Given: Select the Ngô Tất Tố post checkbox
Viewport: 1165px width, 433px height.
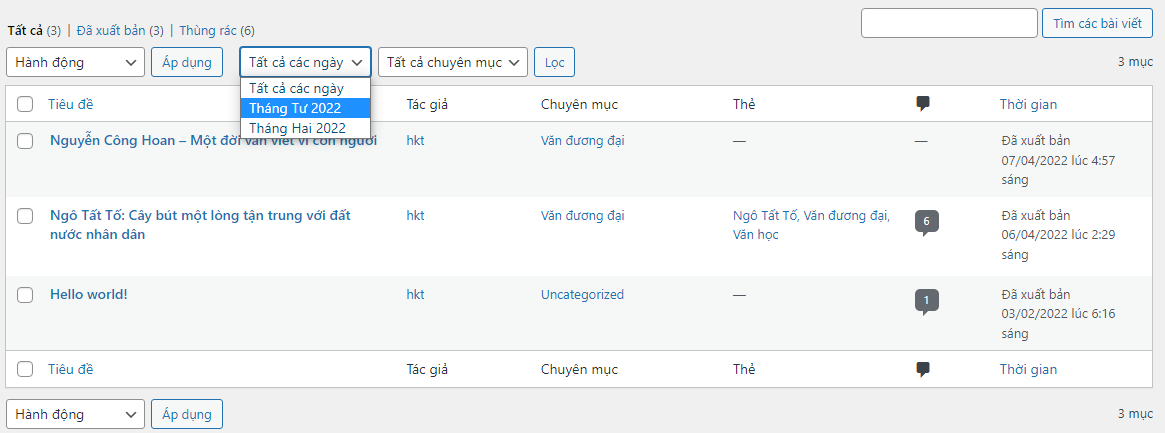Looking at the screenshot, I should (26, 215).
